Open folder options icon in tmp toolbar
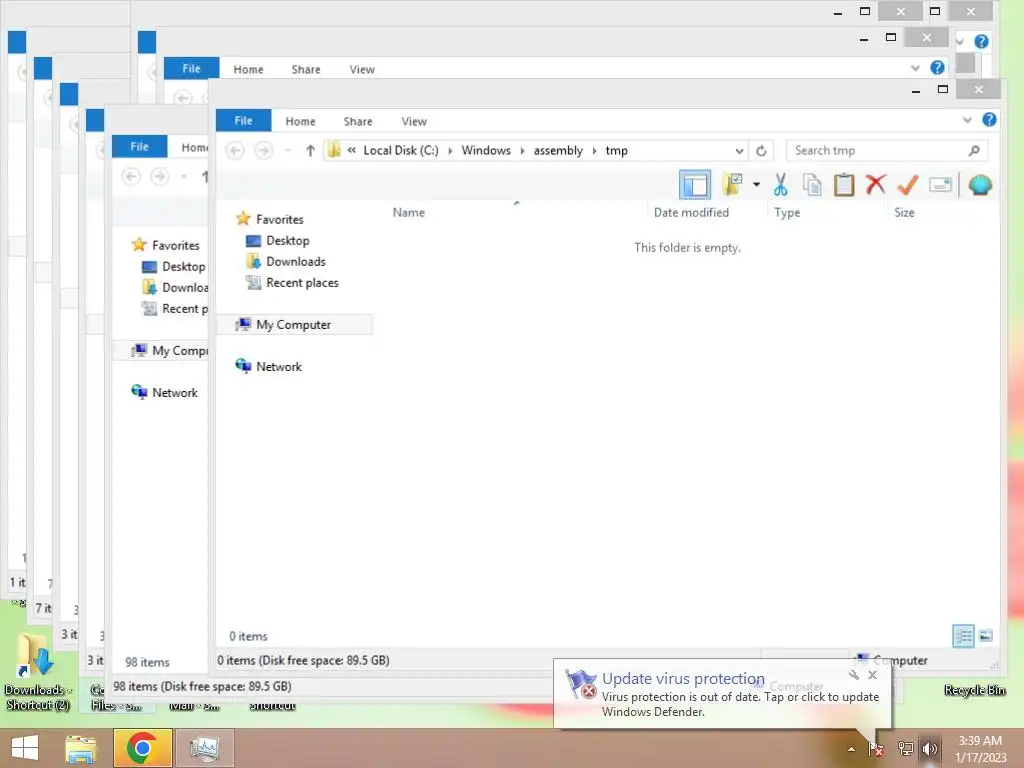1024x768 pixels. click(733, 185)
